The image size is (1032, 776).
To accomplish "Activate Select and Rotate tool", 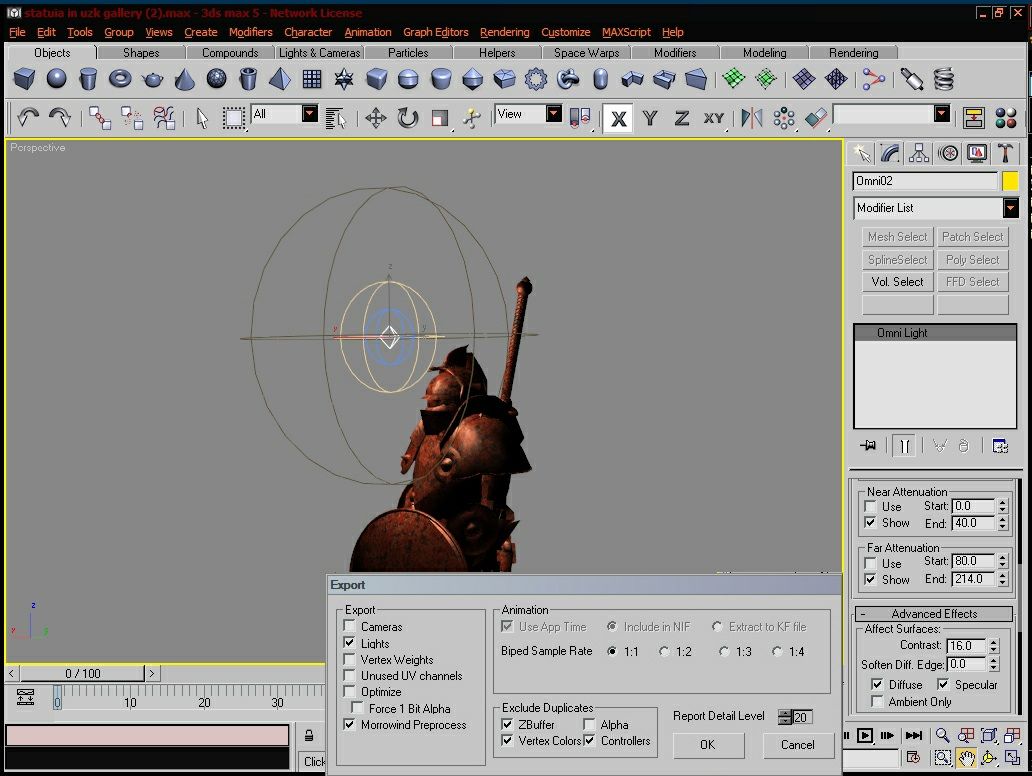I will click(x=408, y=118).
